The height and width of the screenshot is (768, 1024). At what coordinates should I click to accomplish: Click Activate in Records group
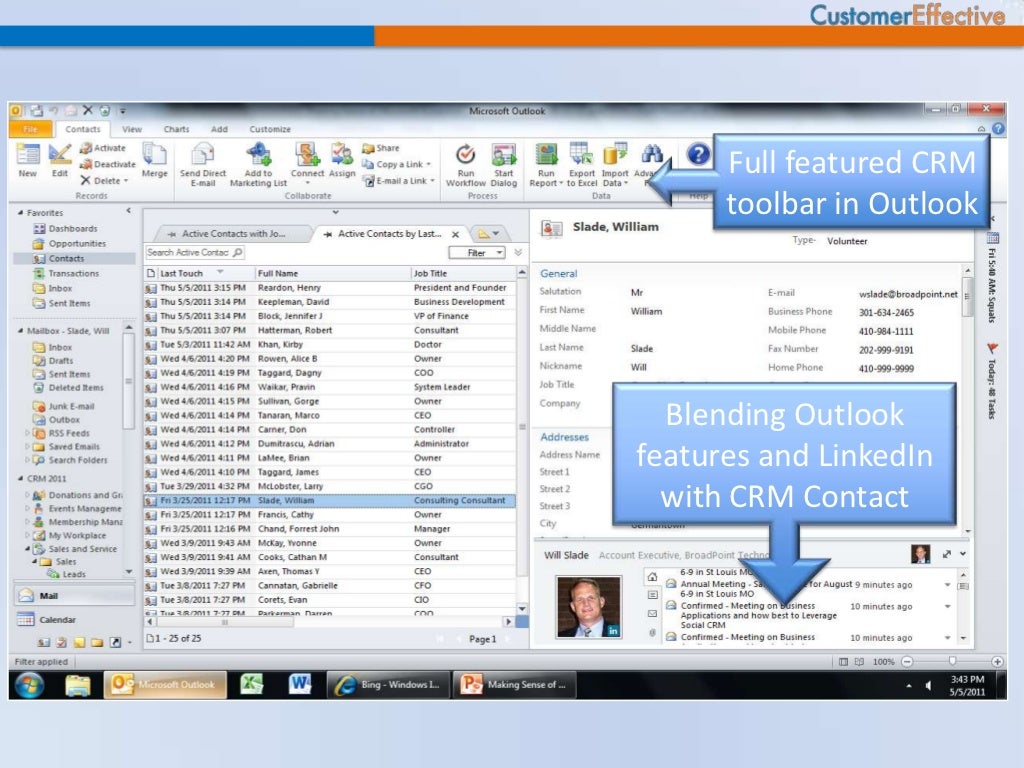coord(103,148)
